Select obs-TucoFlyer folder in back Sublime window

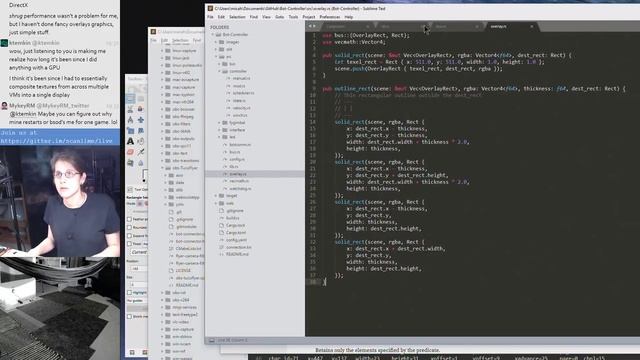tap(185, 168)
